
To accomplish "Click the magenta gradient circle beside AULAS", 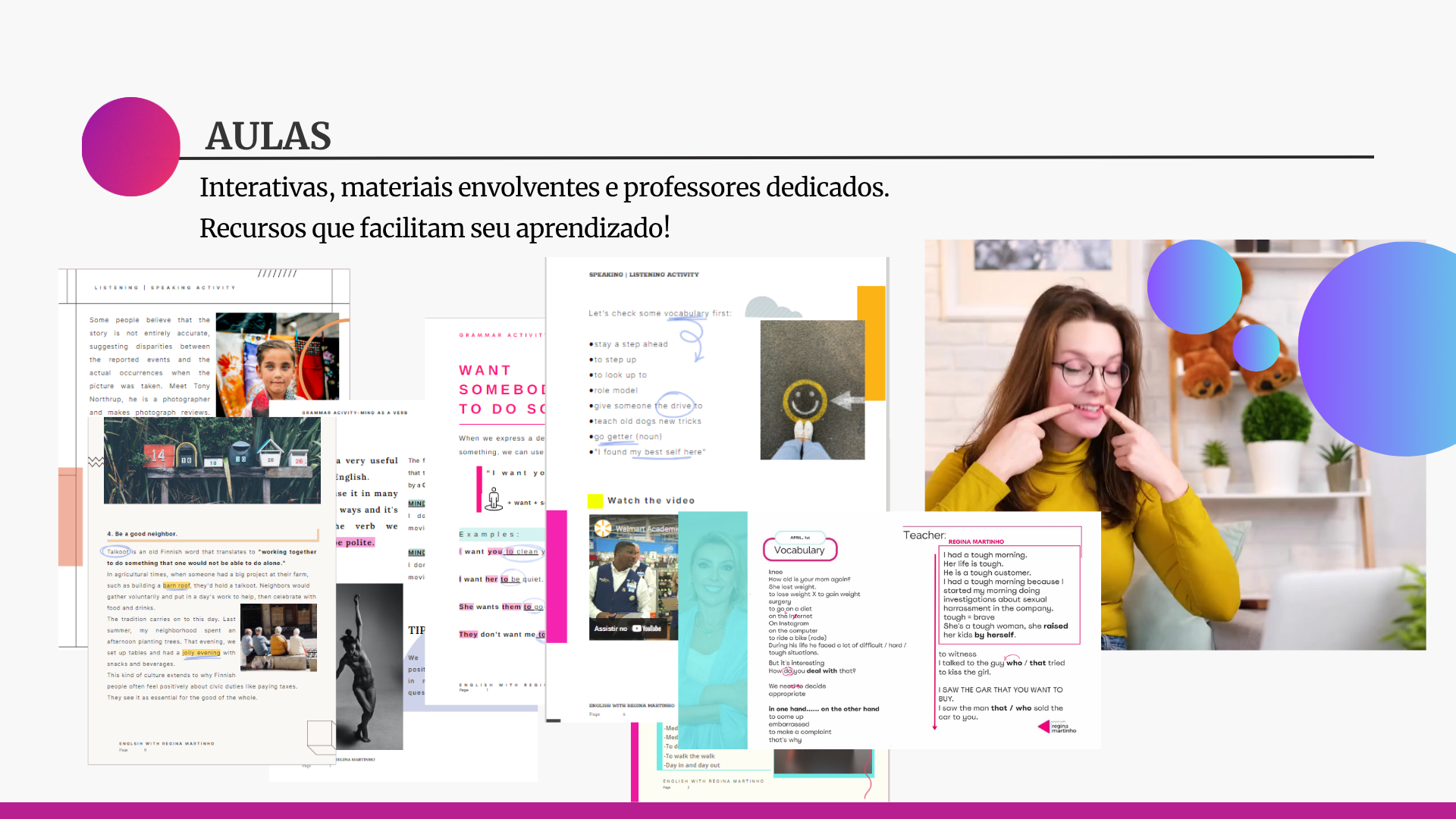I will tap(130, 146).
